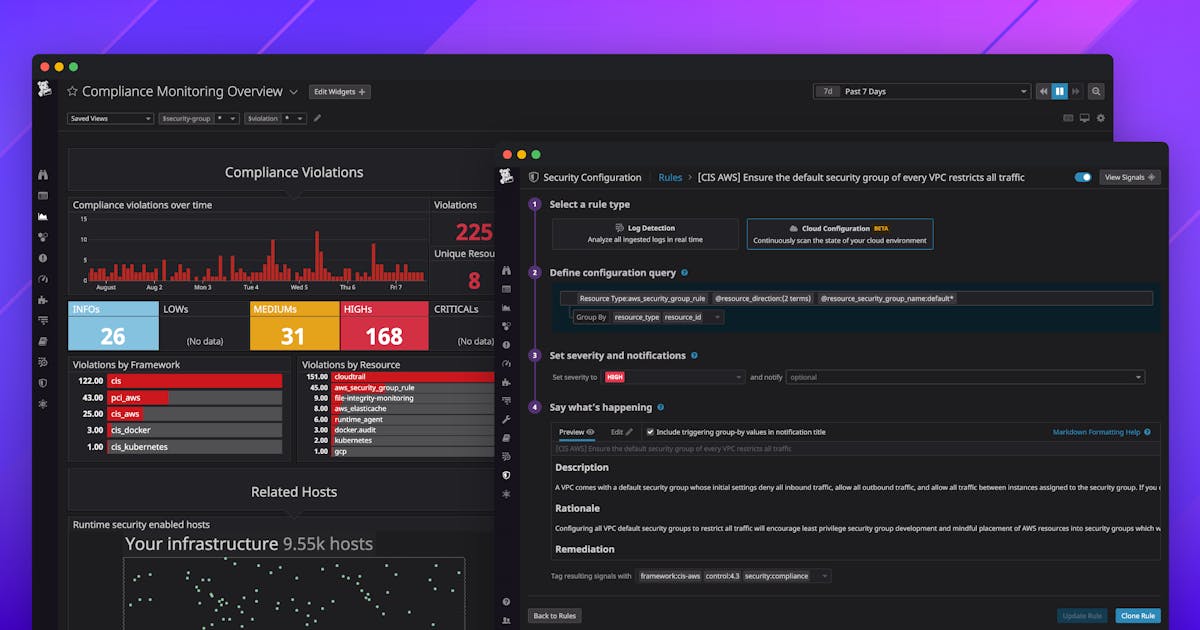This screenshot has height=630, width=1200.
Task: Switch to the Edit tab
Action: point(621,432)
